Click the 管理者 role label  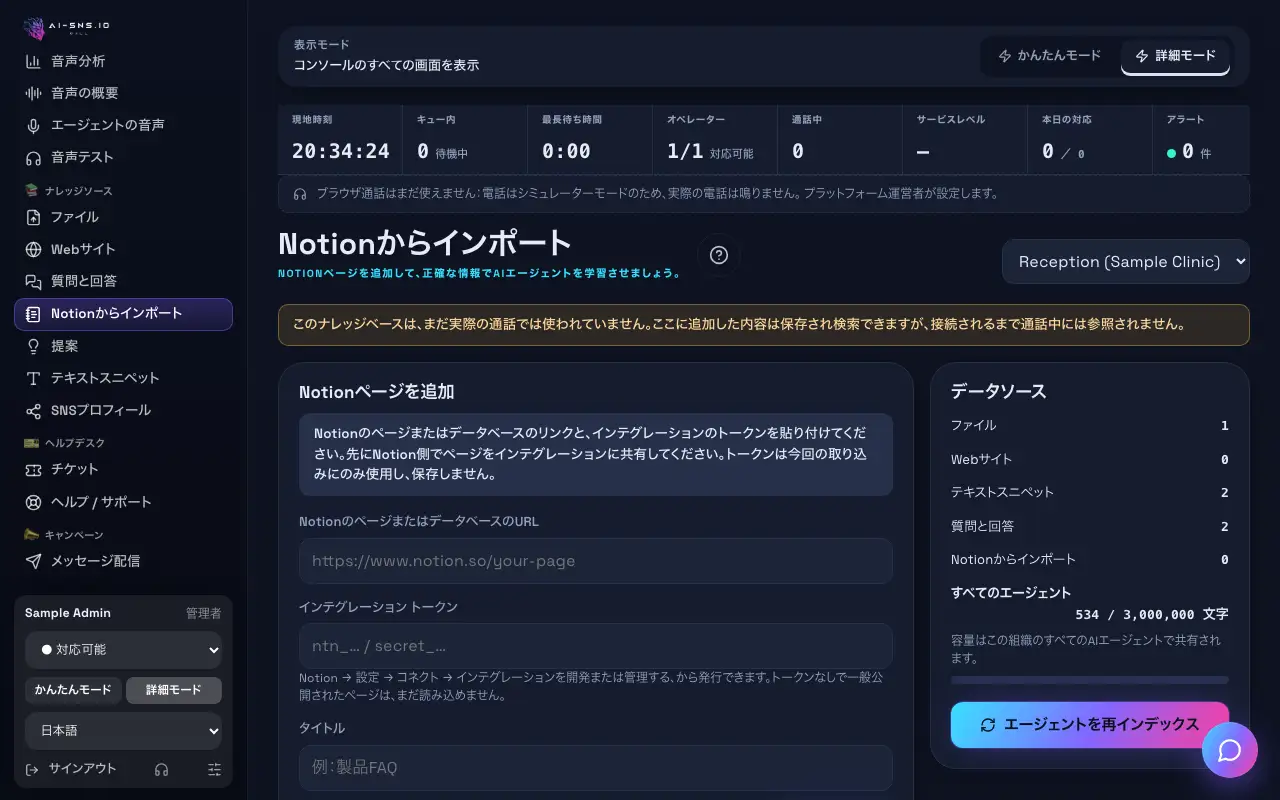(x=204, y=613)
